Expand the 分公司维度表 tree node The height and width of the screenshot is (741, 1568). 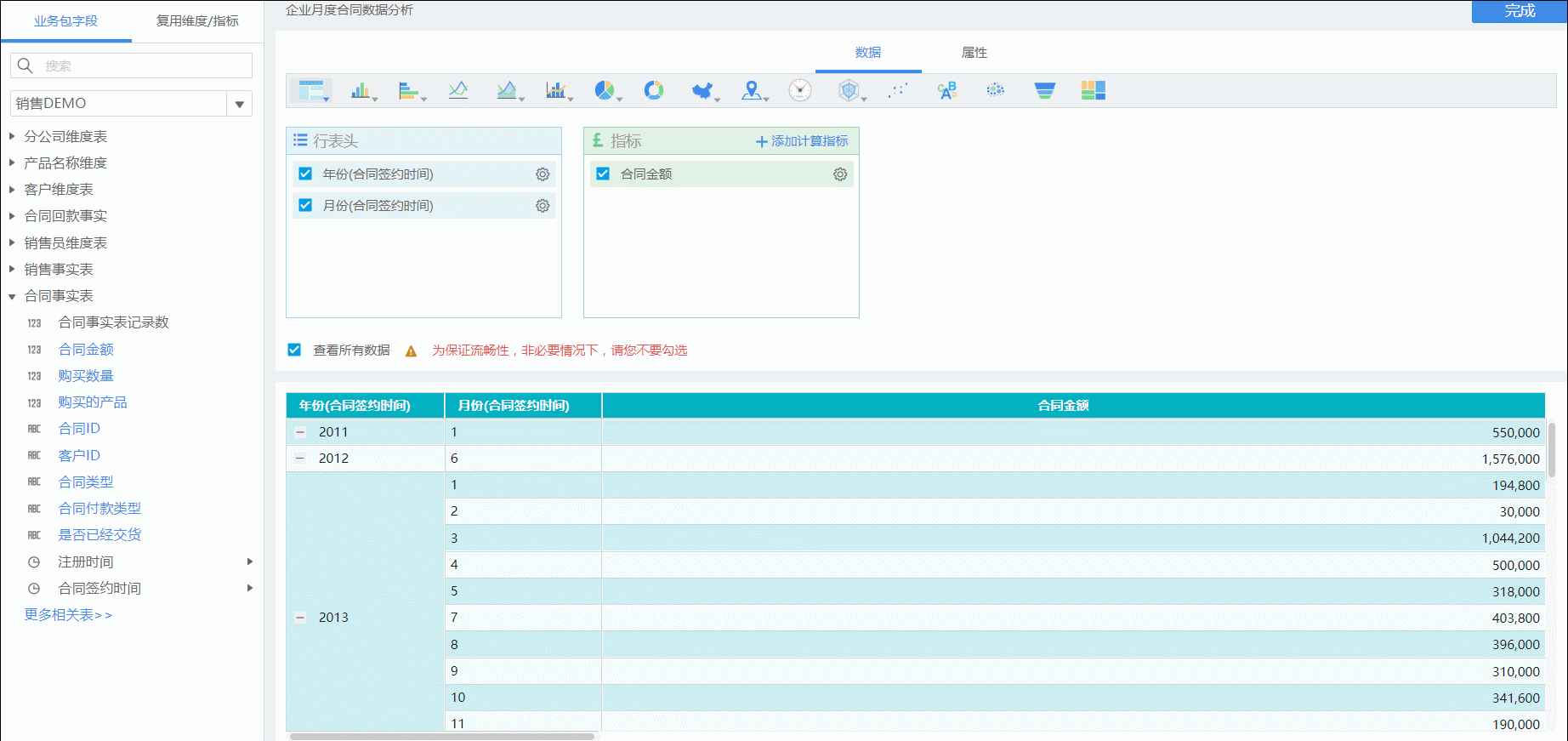[x=12, y=136]
